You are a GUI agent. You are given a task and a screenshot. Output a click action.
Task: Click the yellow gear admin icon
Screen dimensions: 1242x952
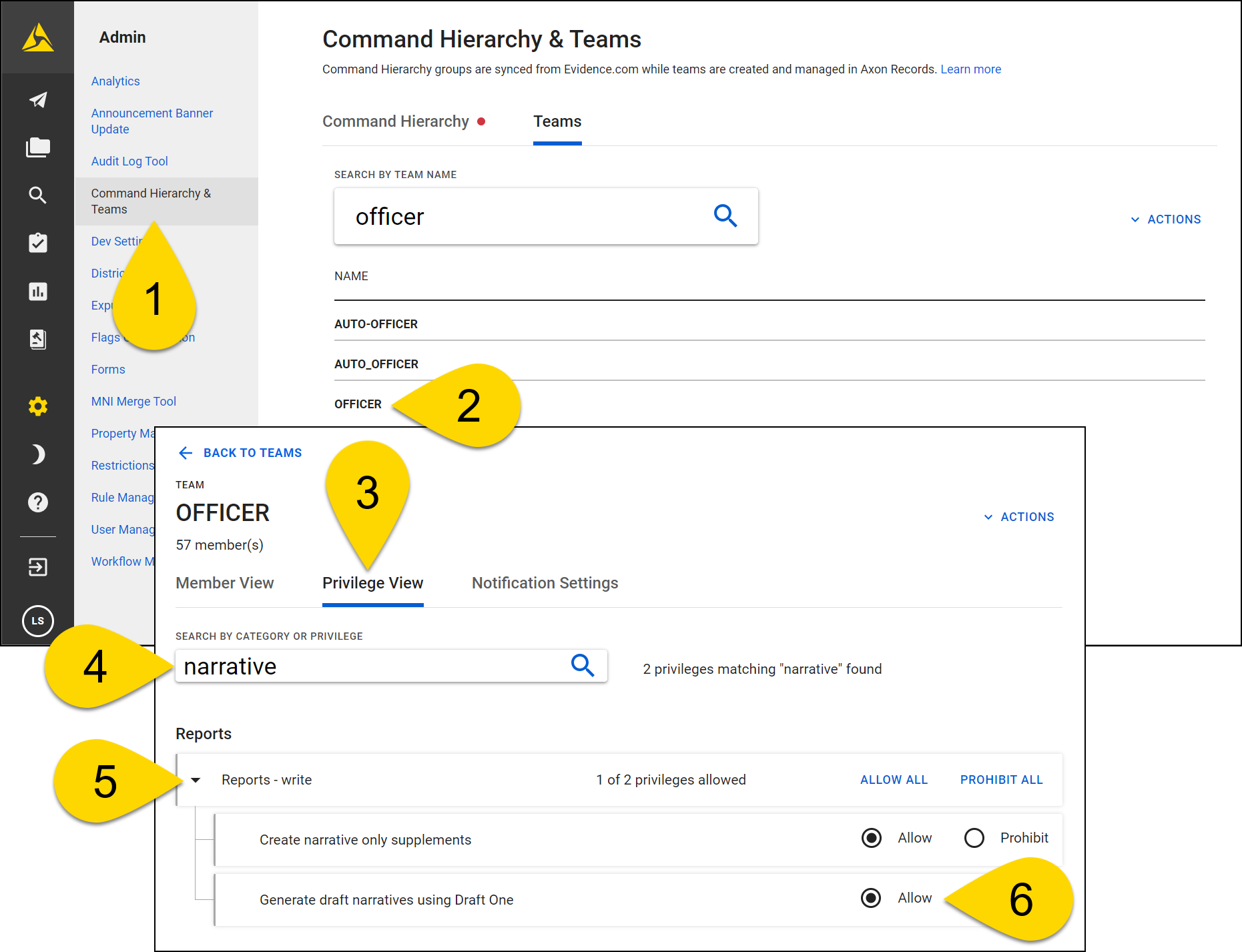point(38,406)
